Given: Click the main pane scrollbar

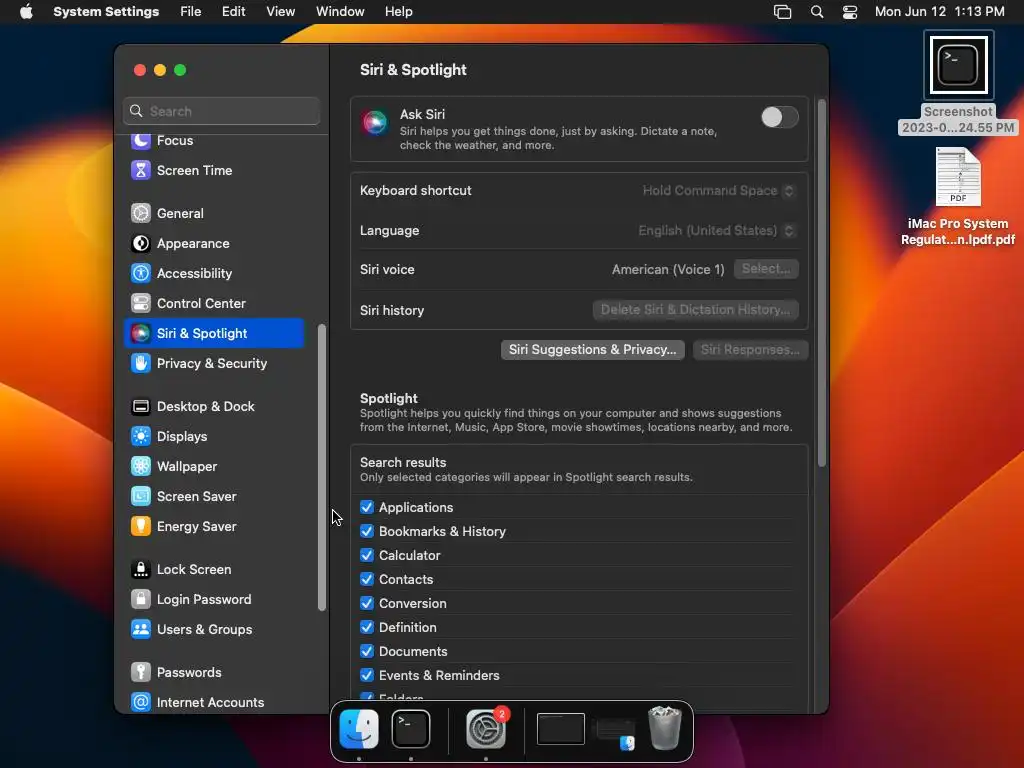Looking at the screenshot, I should pyautogui.click(x=822, y=283).
